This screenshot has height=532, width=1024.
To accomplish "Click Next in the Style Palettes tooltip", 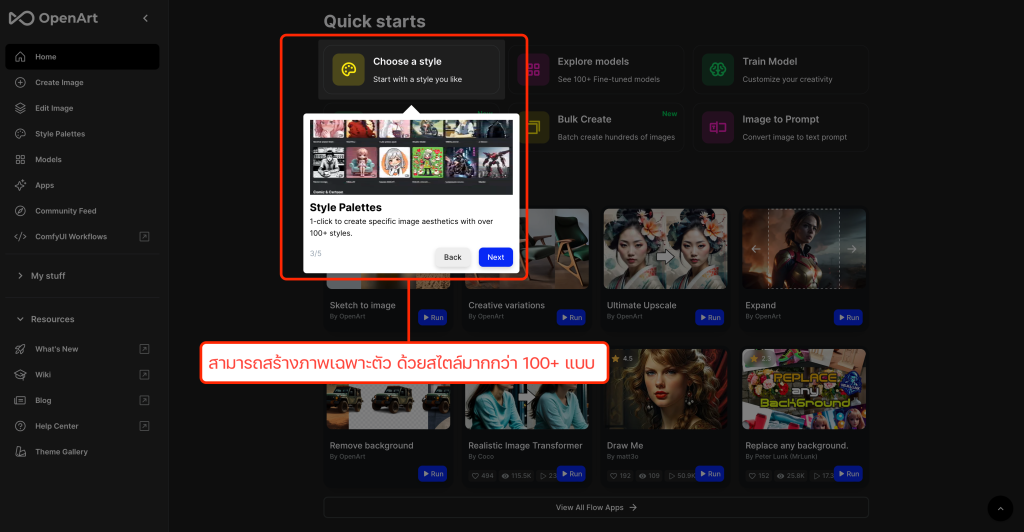I will pos(495,257).
